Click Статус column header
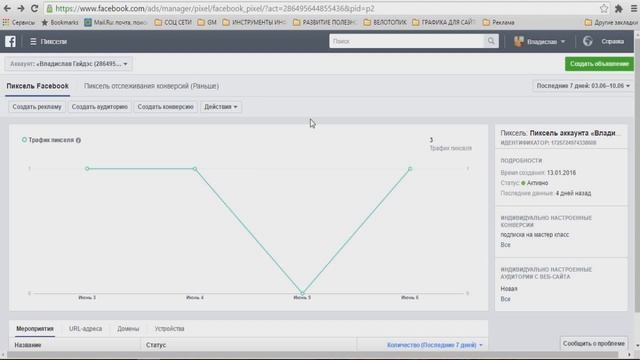Image resolution: width=640 pixels, height=360 pixels. pos(156,345)
